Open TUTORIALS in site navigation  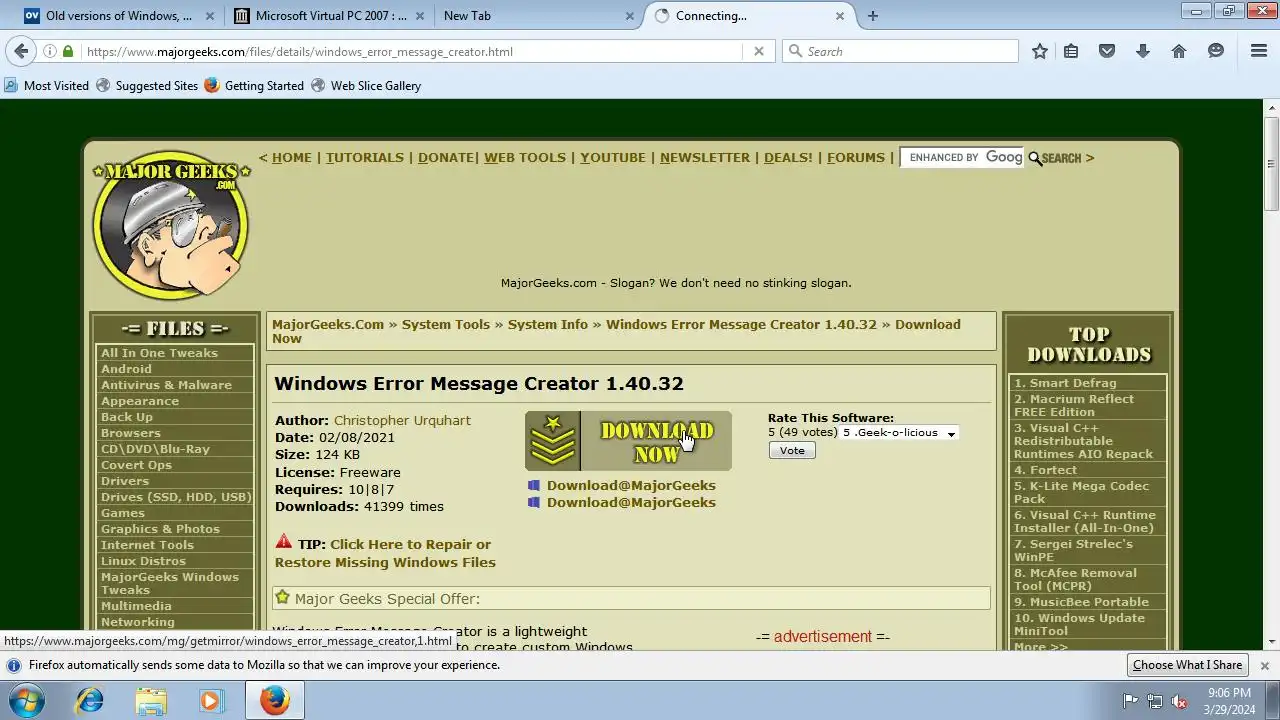coord(365,157)
